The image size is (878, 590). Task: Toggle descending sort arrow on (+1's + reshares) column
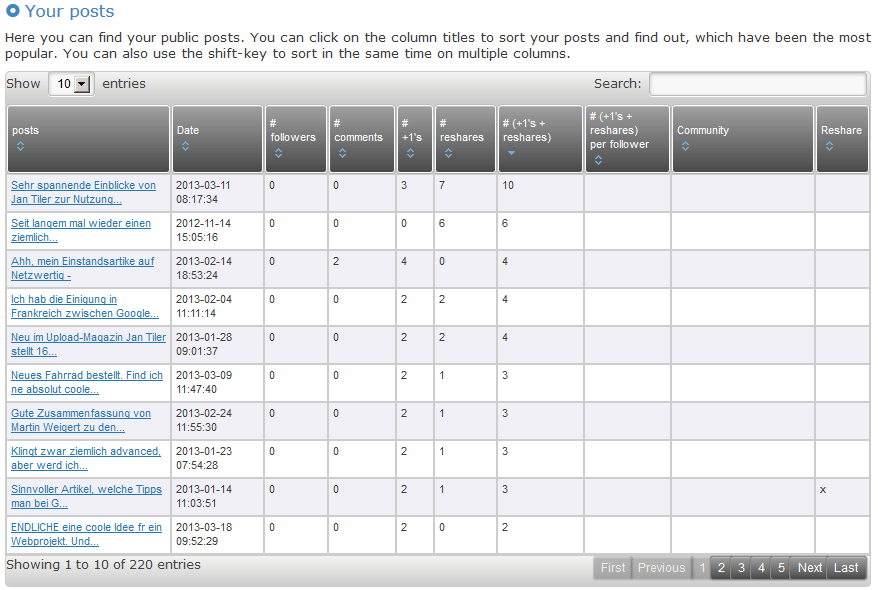pos(511,153)
